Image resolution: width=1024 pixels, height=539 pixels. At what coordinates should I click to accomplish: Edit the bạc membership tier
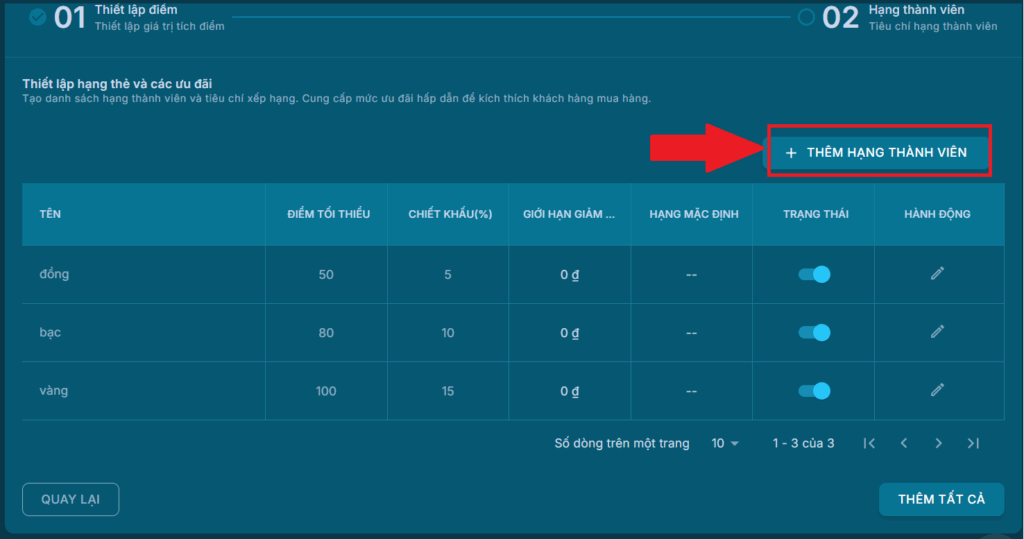937,332
